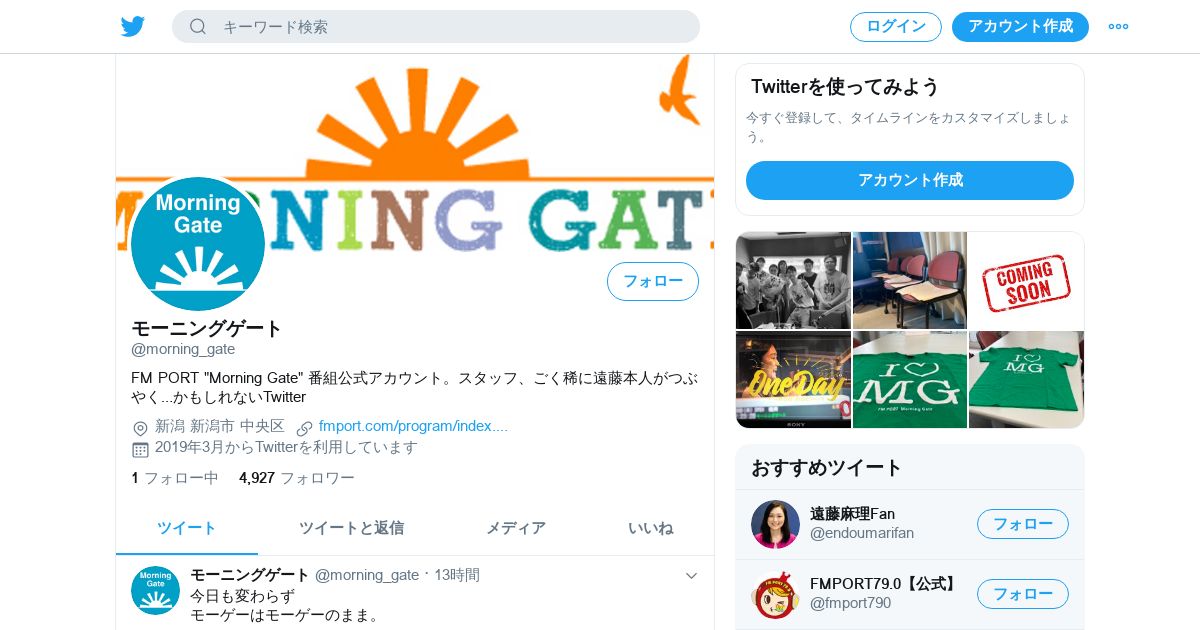Click the 遠藤麻理Fan profile picture
The image size is (1200, 630).
775,524
